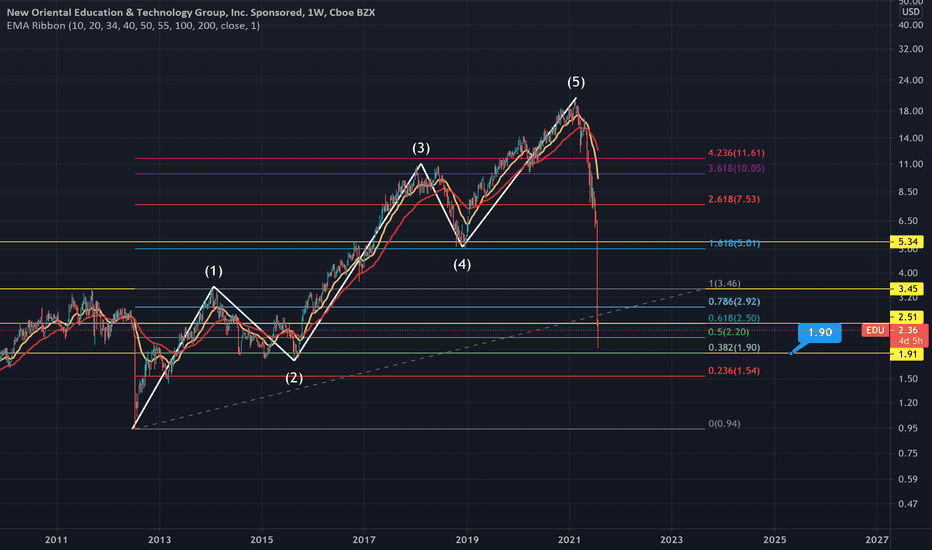The height and width of the screenshot is (550, 932).
Task: Click the 2021 label on time axis
Action: click(x=569, y=540)
